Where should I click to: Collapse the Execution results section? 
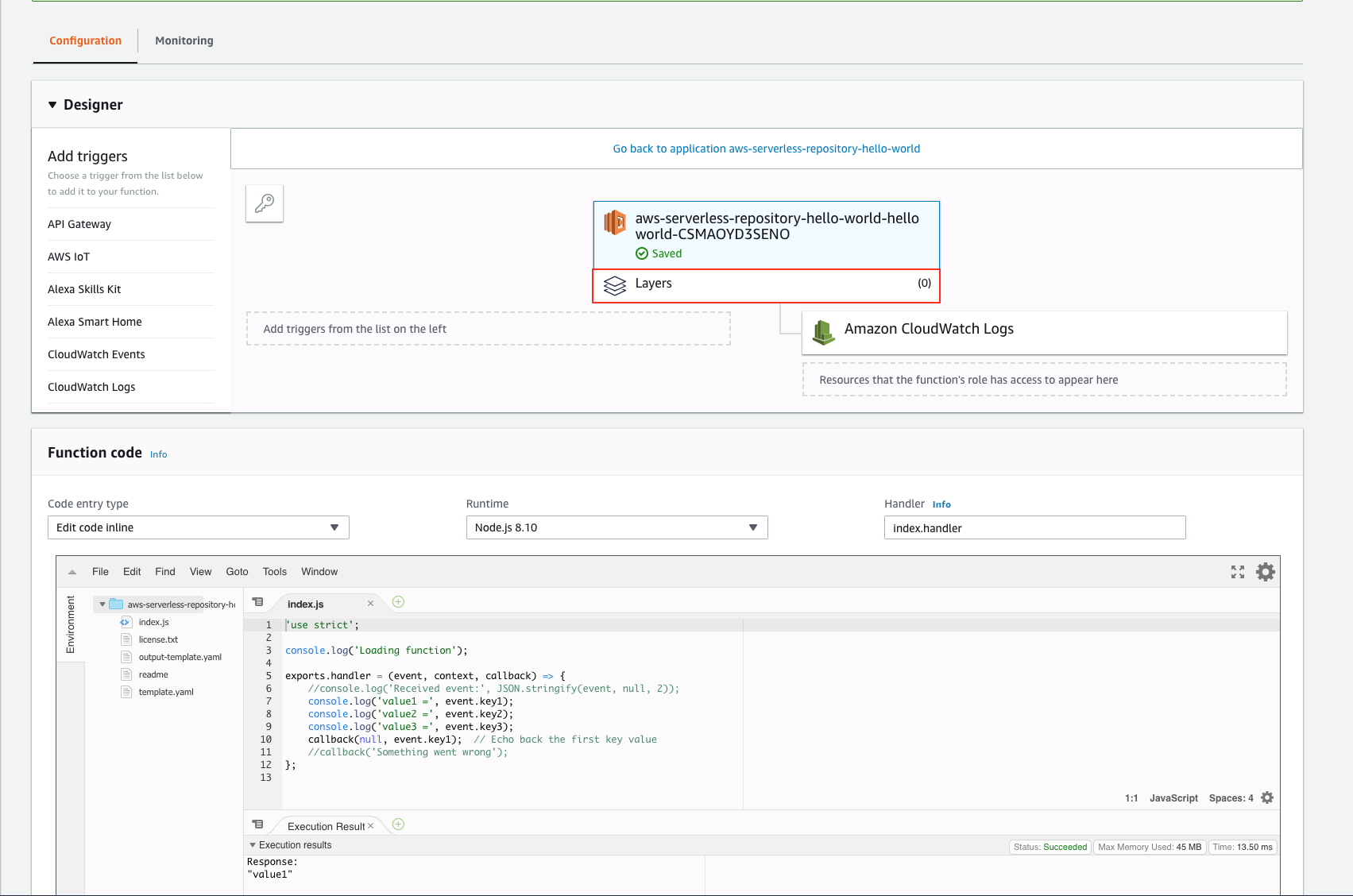click(x=253, y=845)
